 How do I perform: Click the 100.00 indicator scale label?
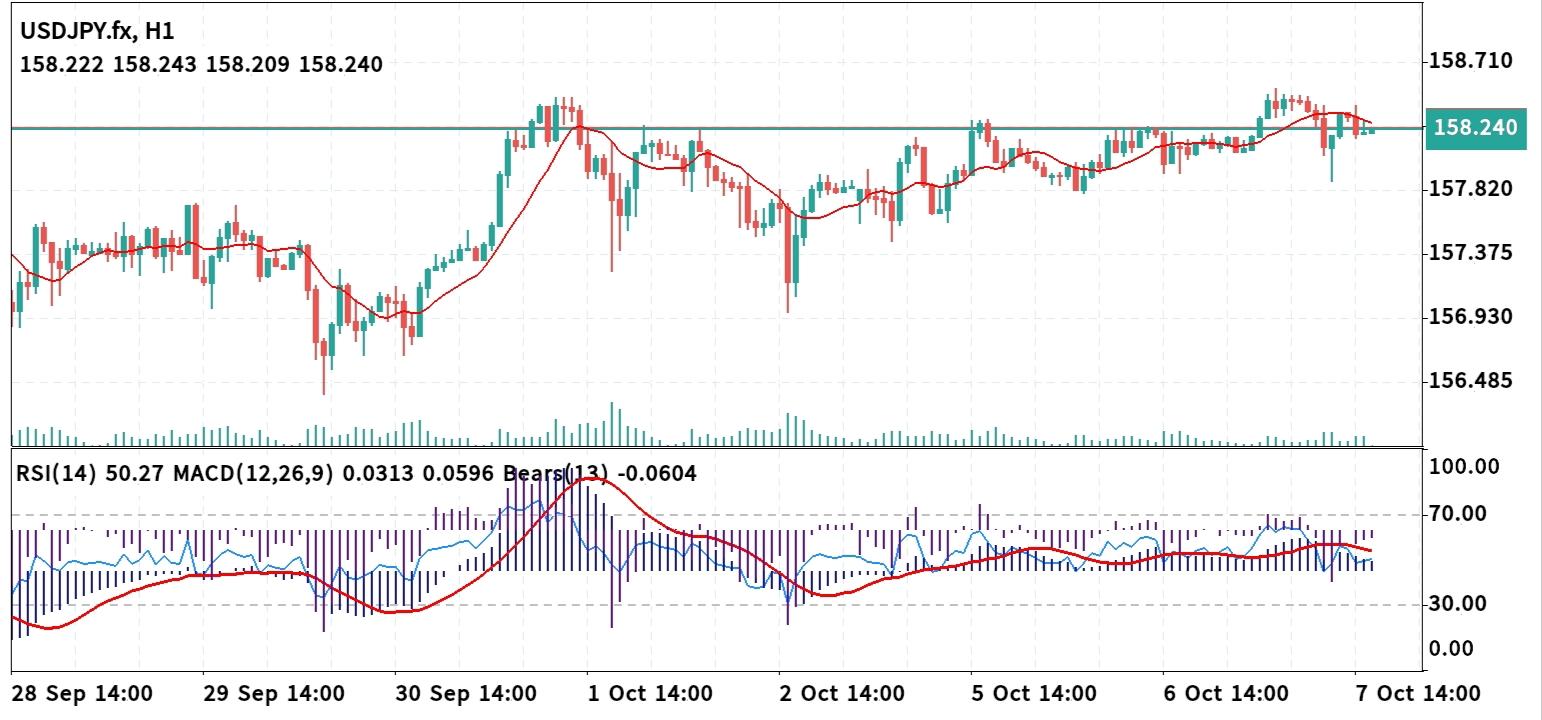click(1466, 466)
